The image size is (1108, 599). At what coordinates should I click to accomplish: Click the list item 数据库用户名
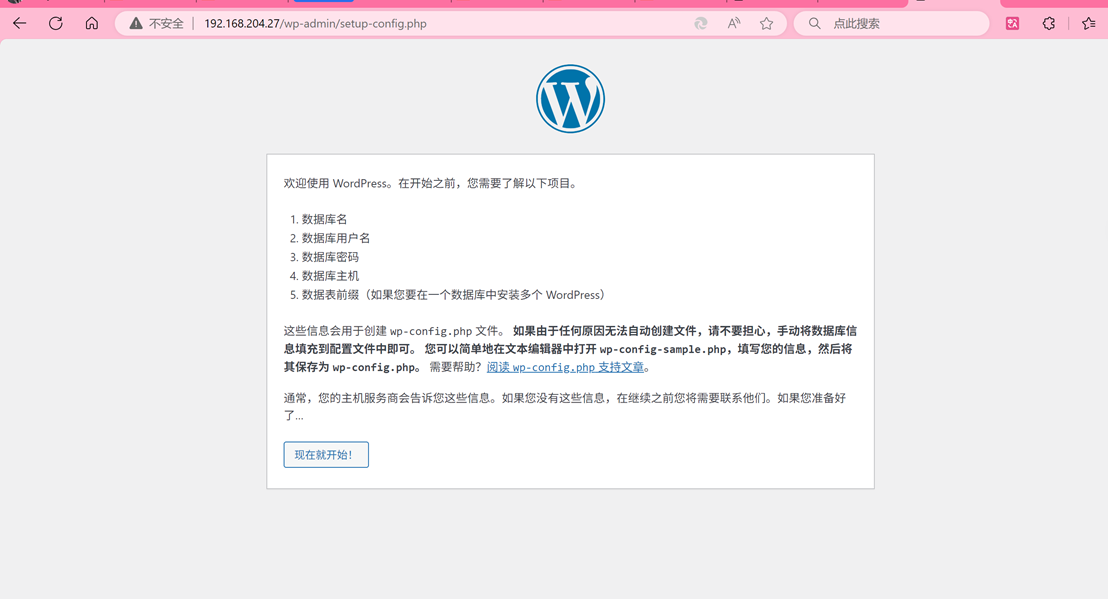(x=335, y=238)
